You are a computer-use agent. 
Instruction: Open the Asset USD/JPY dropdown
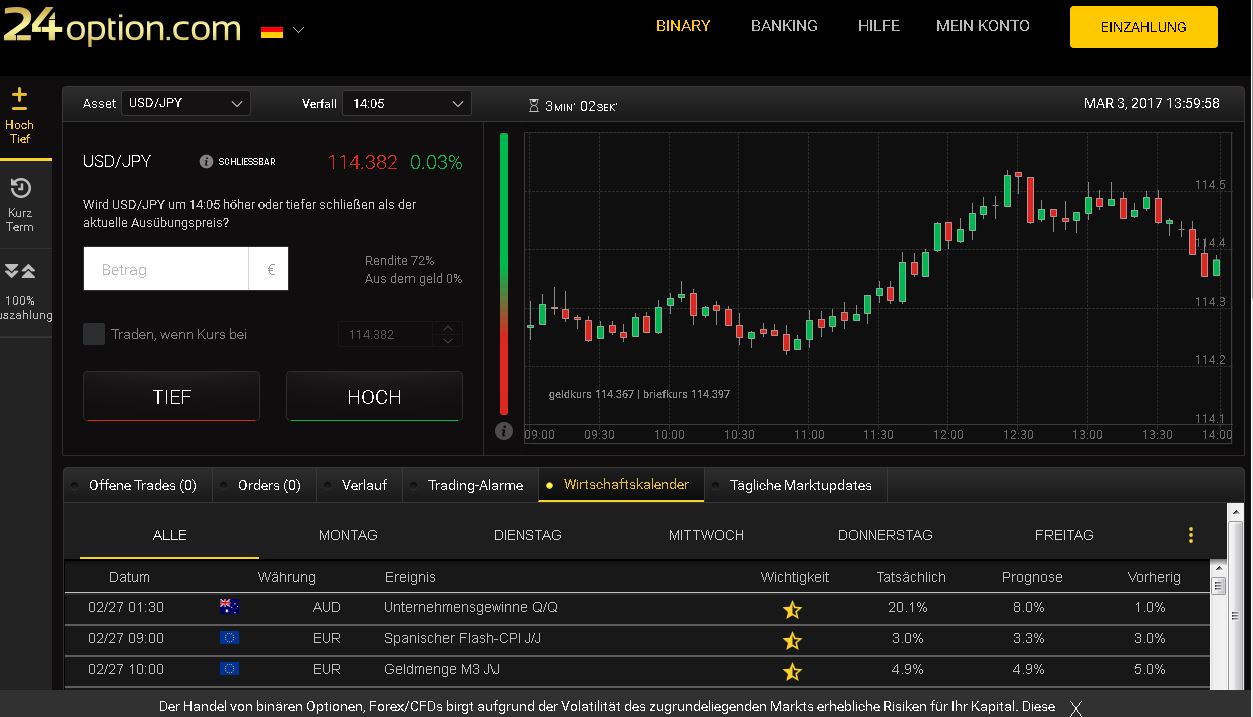click(186, 103)
